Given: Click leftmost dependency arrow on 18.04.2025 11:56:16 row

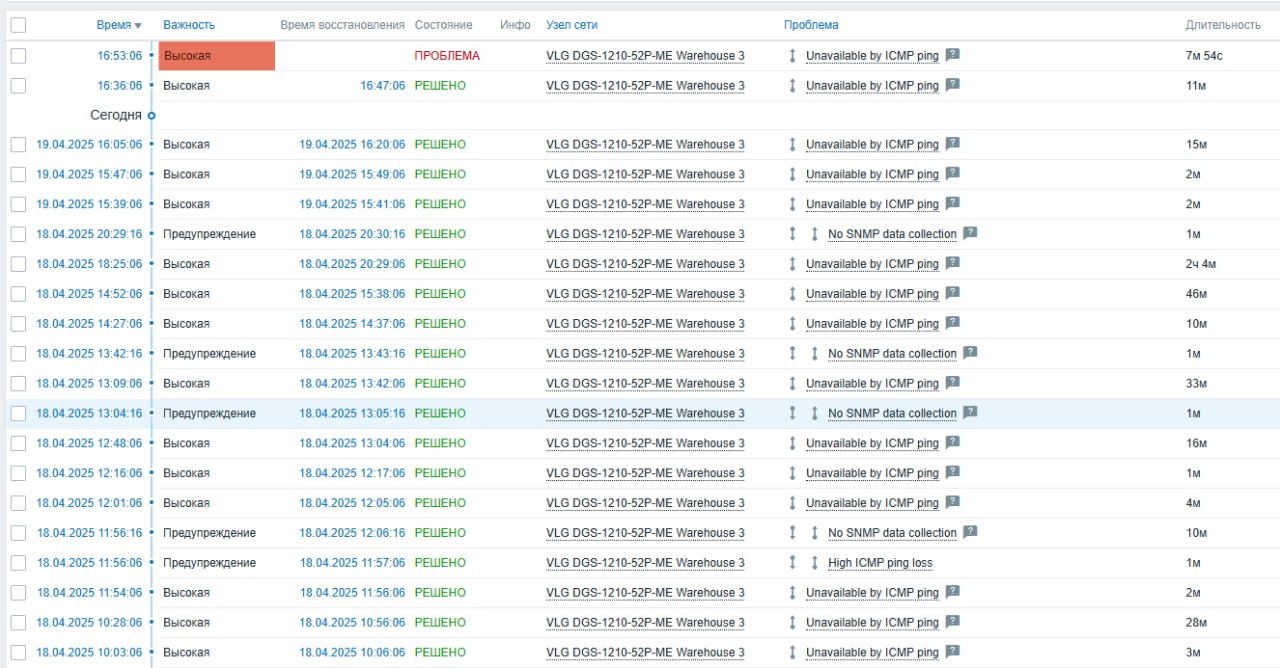Looking at the screenshot, I should click(x=792, y=533).
